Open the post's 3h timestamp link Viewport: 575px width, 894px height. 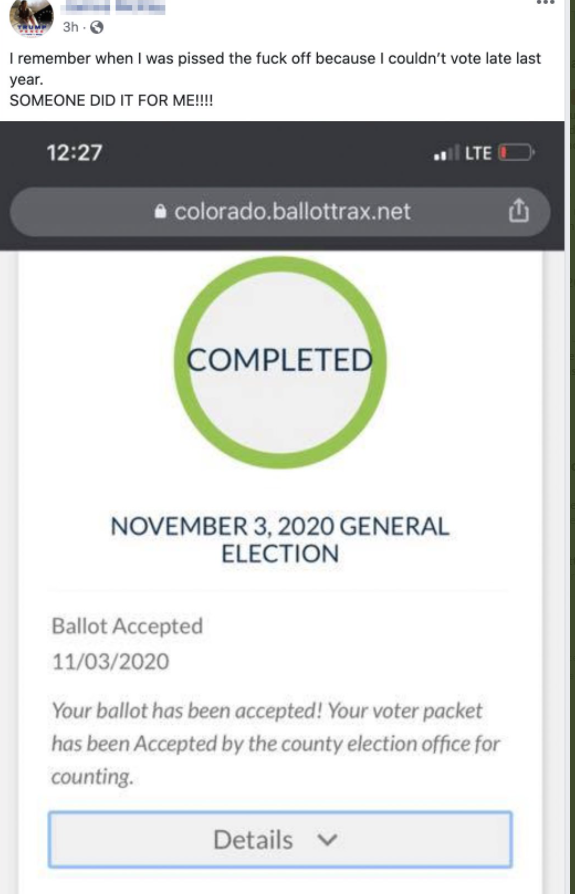click(x=71, y=27)
